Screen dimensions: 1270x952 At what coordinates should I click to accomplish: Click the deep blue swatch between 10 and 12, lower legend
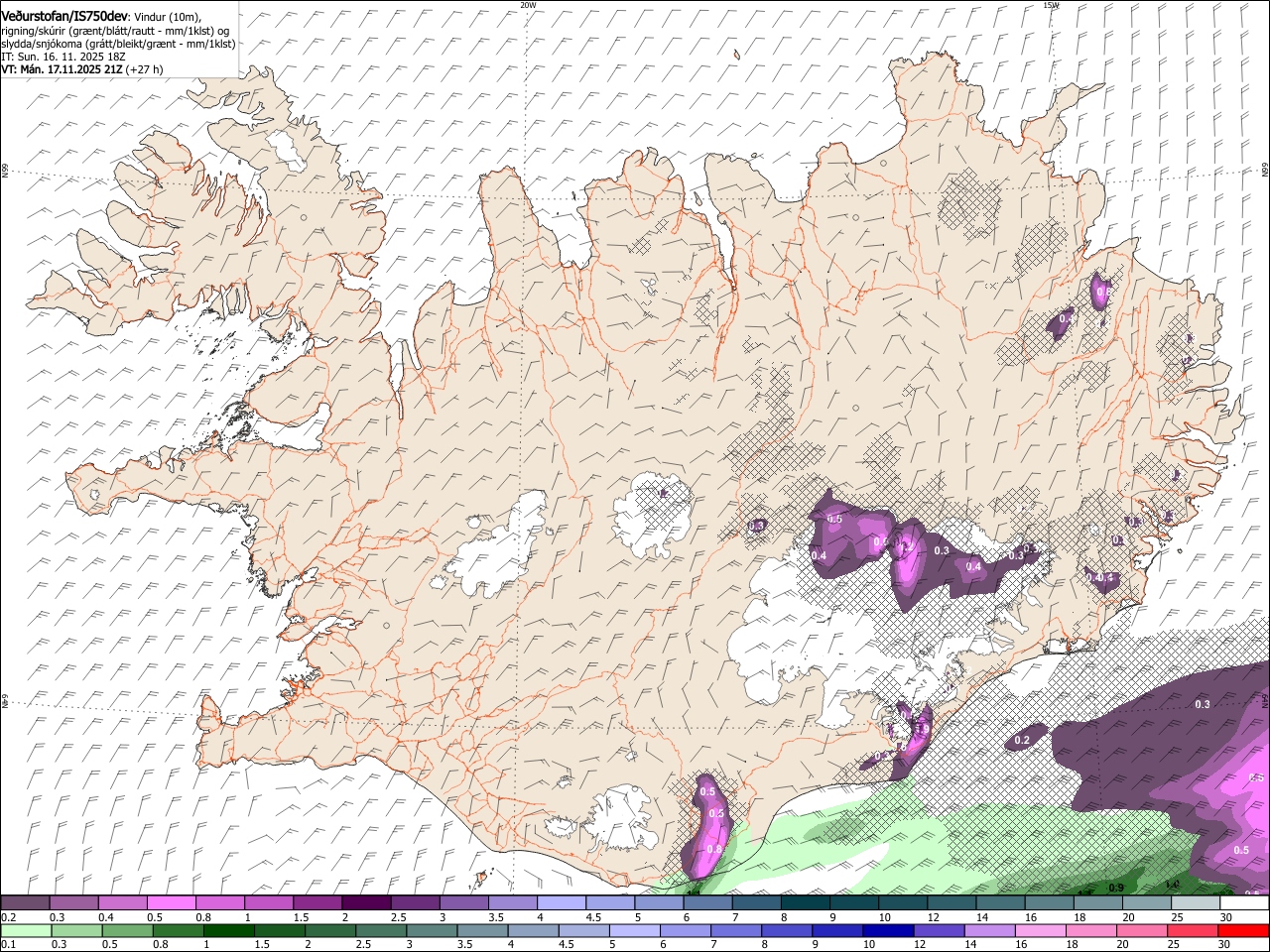coord(887,930)
